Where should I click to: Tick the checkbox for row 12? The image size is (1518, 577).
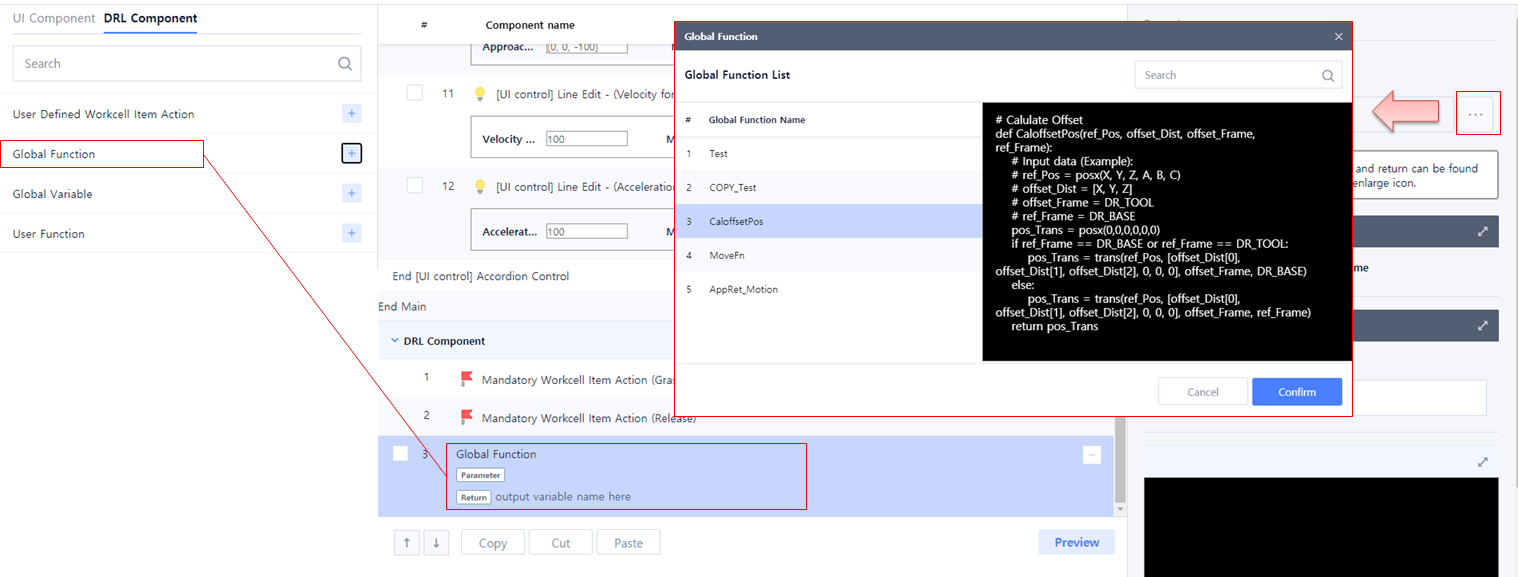click(414, 186)
